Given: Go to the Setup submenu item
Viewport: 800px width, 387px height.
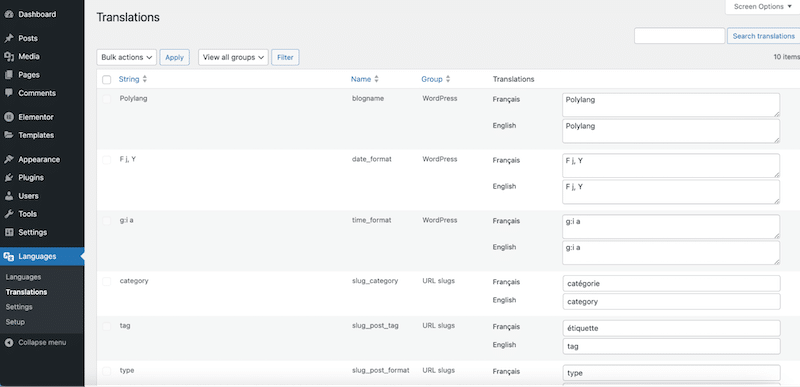Looking at the screenshot, I should (x=15, y=322).
